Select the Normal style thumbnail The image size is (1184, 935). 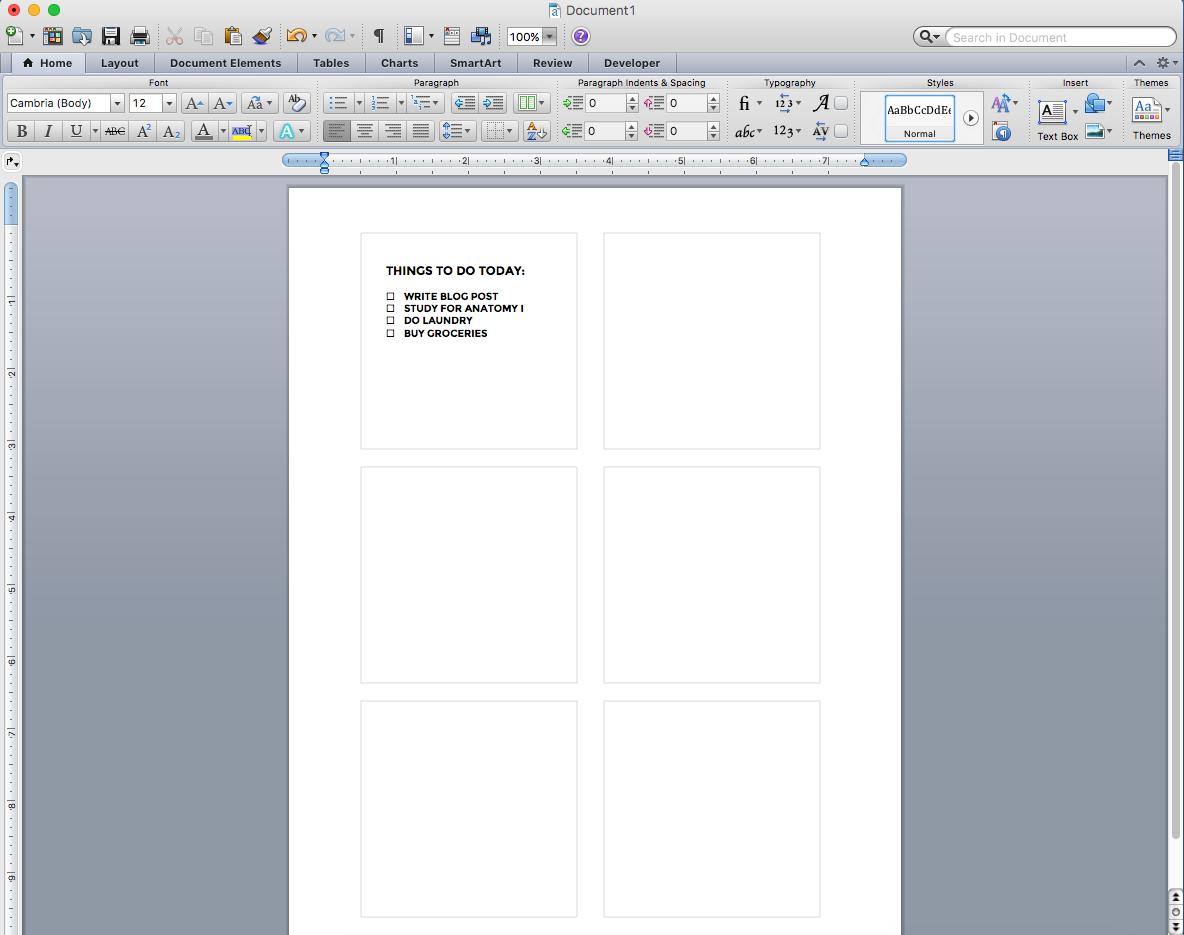click(x=919, y=119)
